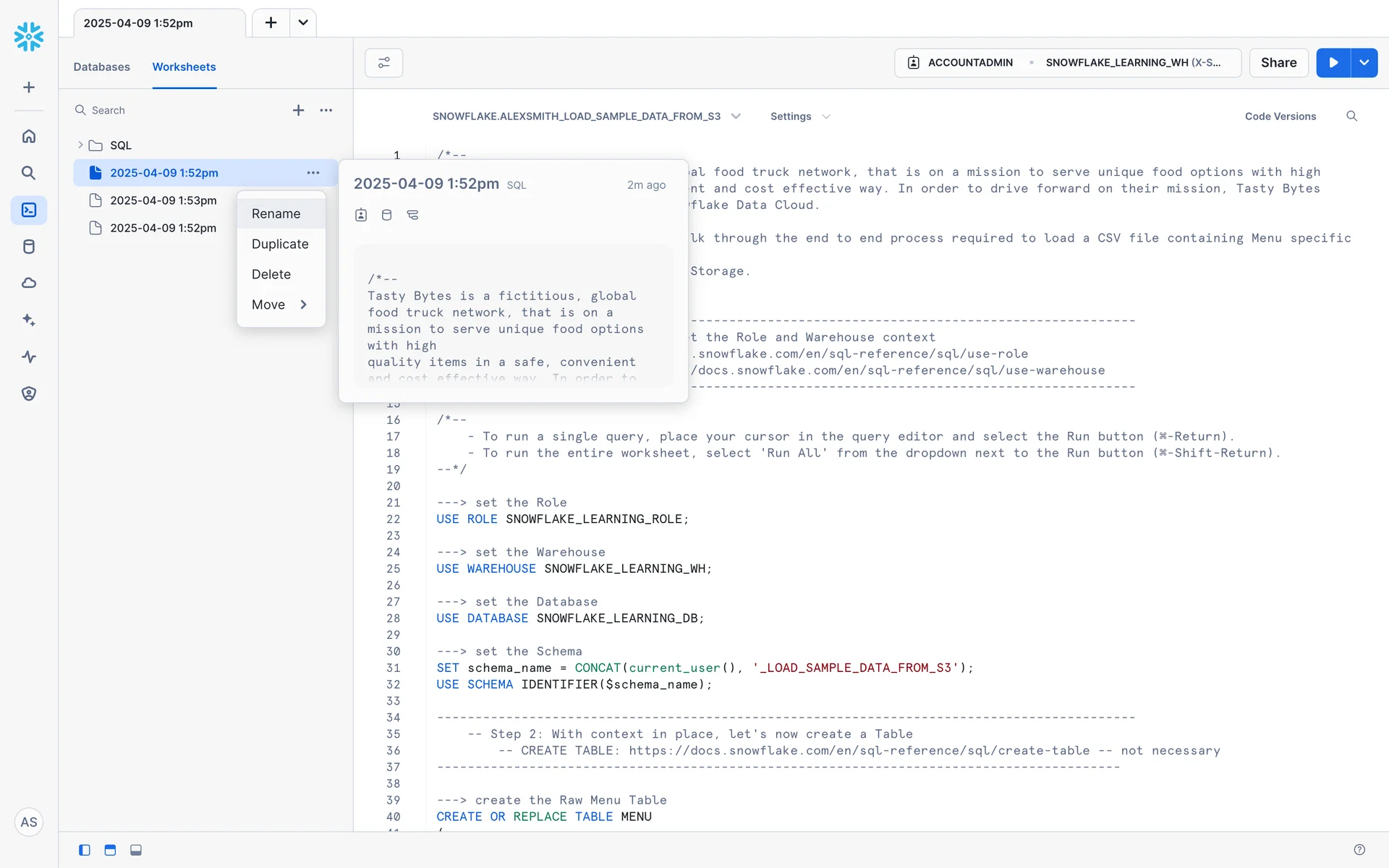Viewport: 1389px width, 868px height.
Task: Select Rename from context menu
Action: (x=276, y=213)
